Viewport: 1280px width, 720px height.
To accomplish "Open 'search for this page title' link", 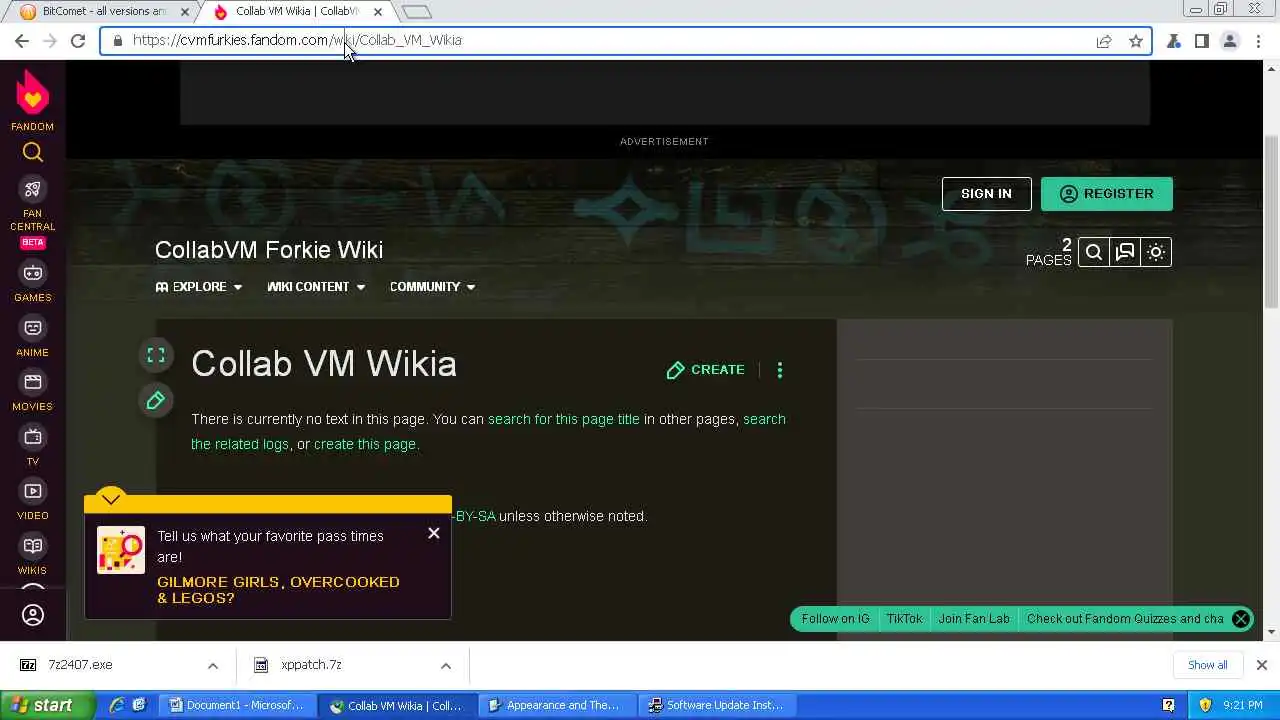I will [x=564, y=419].
